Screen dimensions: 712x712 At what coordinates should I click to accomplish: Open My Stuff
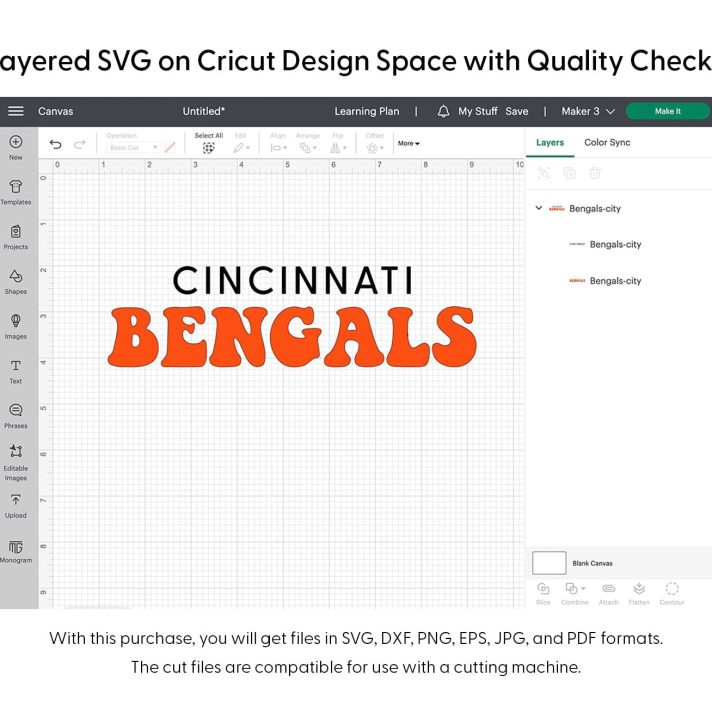click(478, 111)
